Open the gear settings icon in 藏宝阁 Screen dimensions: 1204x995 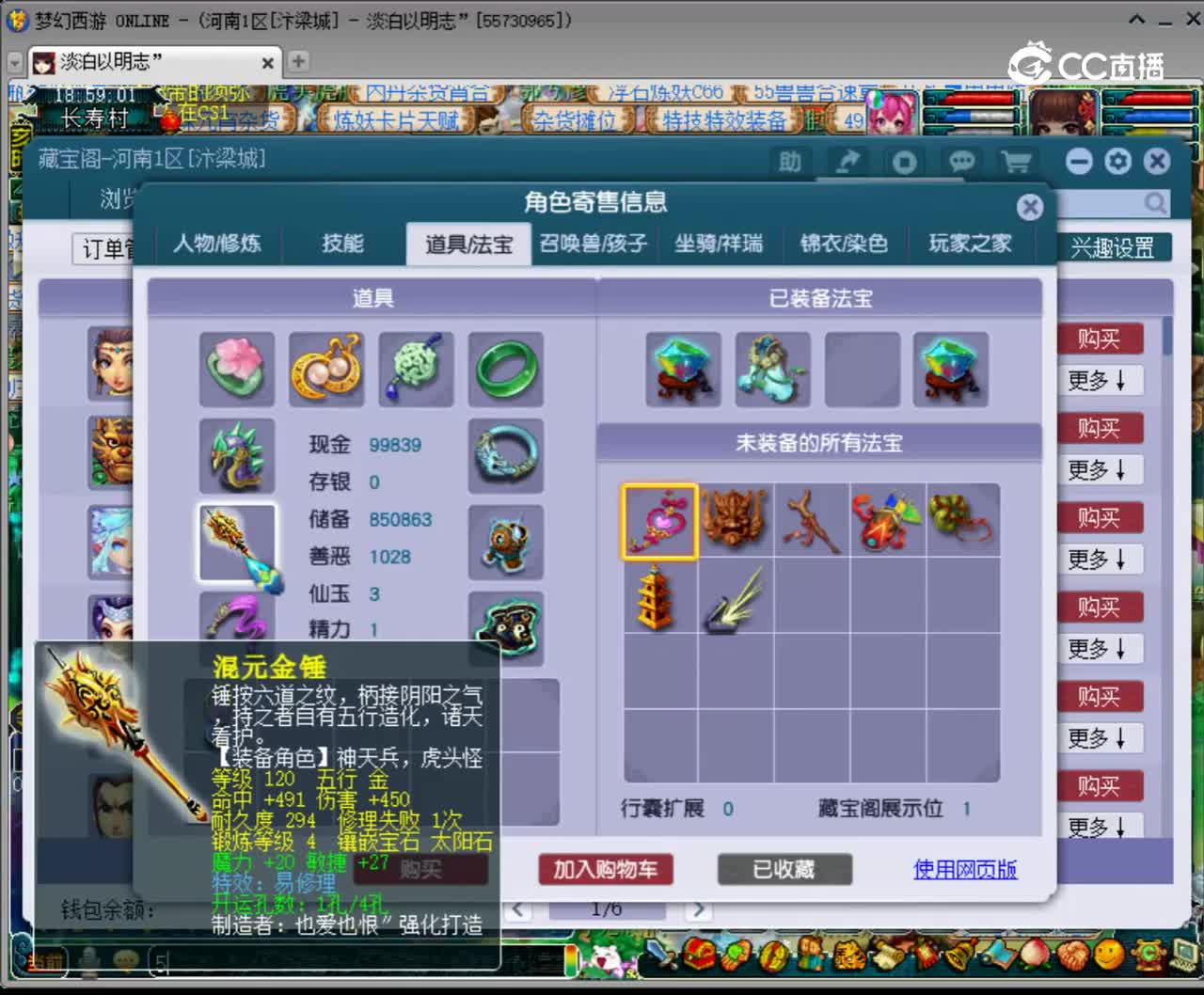(x=1117, y=162)
